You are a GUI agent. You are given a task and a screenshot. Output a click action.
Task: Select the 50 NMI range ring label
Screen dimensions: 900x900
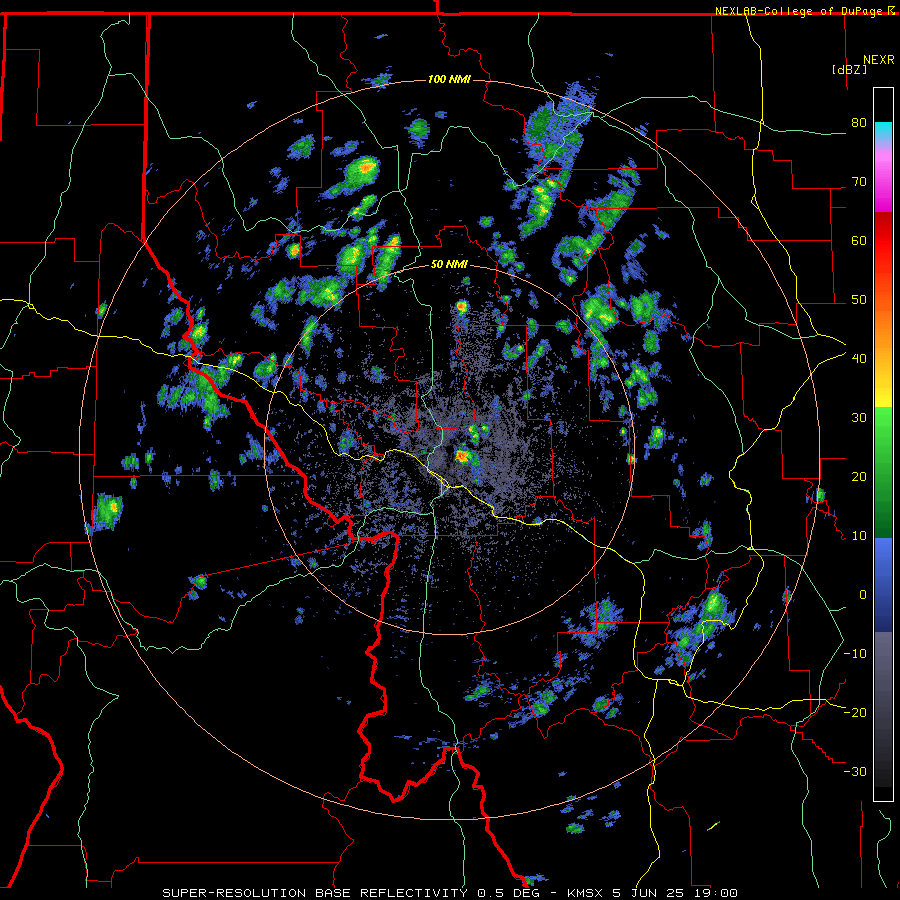[449, 264]
